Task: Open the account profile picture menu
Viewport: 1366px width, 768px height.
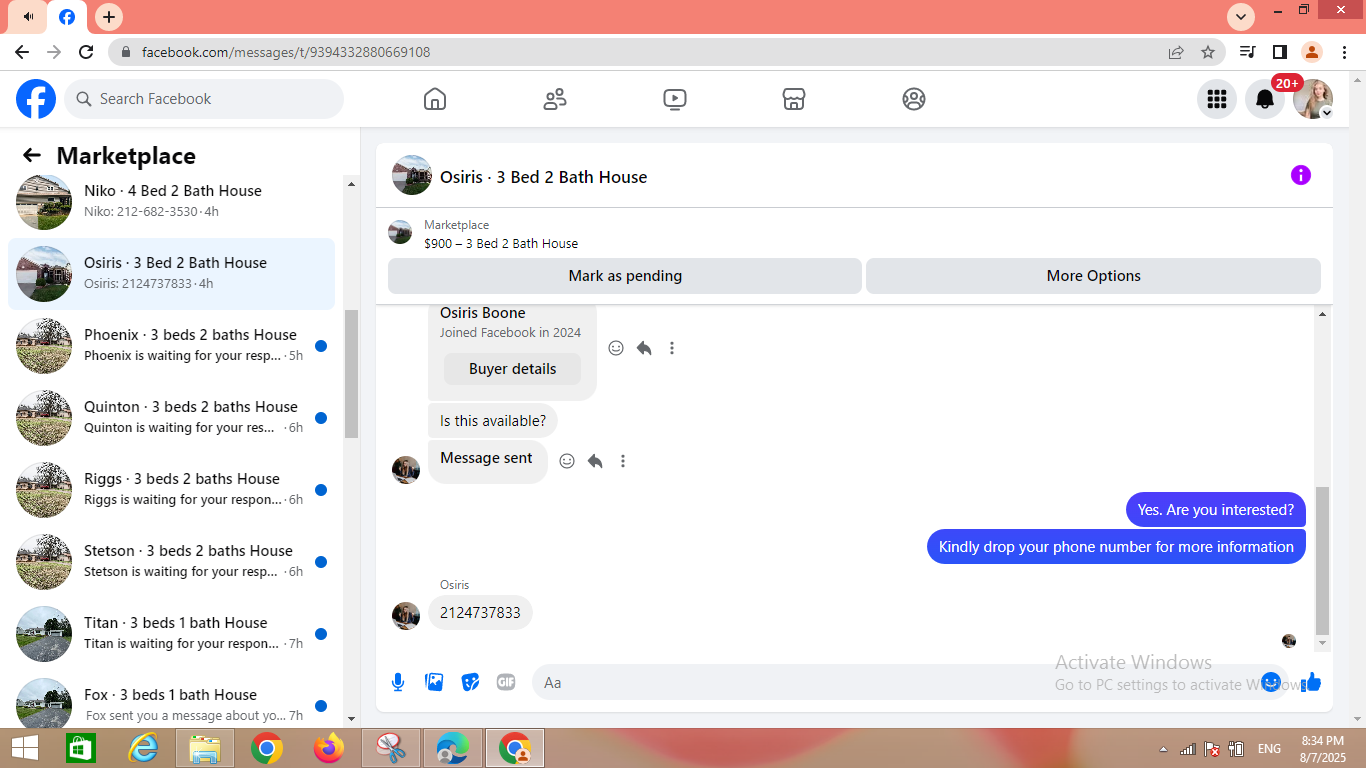Action: pyautogui.click(x=1313, y=99)
